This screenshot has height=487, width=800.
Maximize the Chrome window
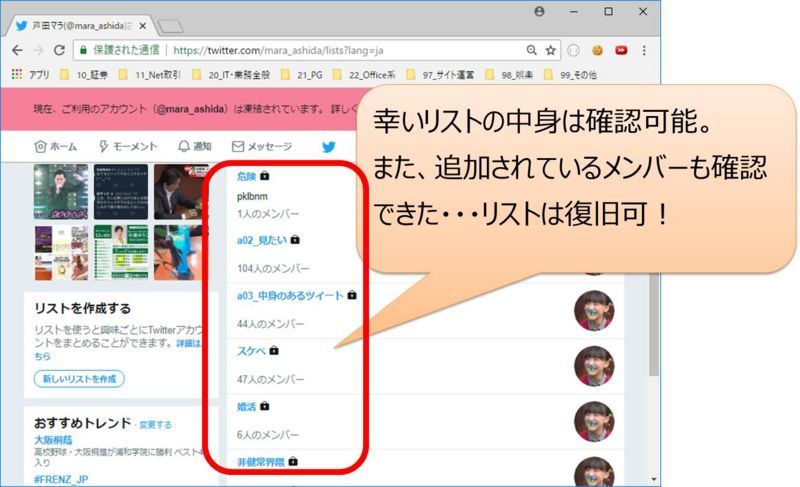click(609, 11)
